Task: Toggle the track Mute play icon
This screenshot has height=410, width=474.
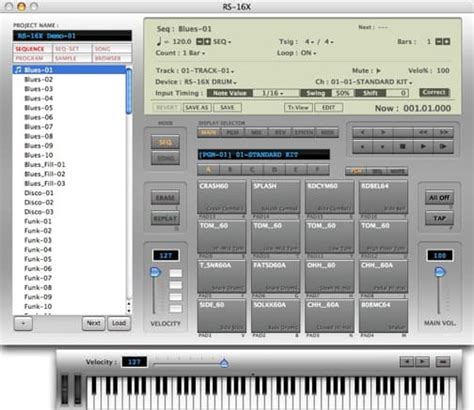Action: click(378, 71)
